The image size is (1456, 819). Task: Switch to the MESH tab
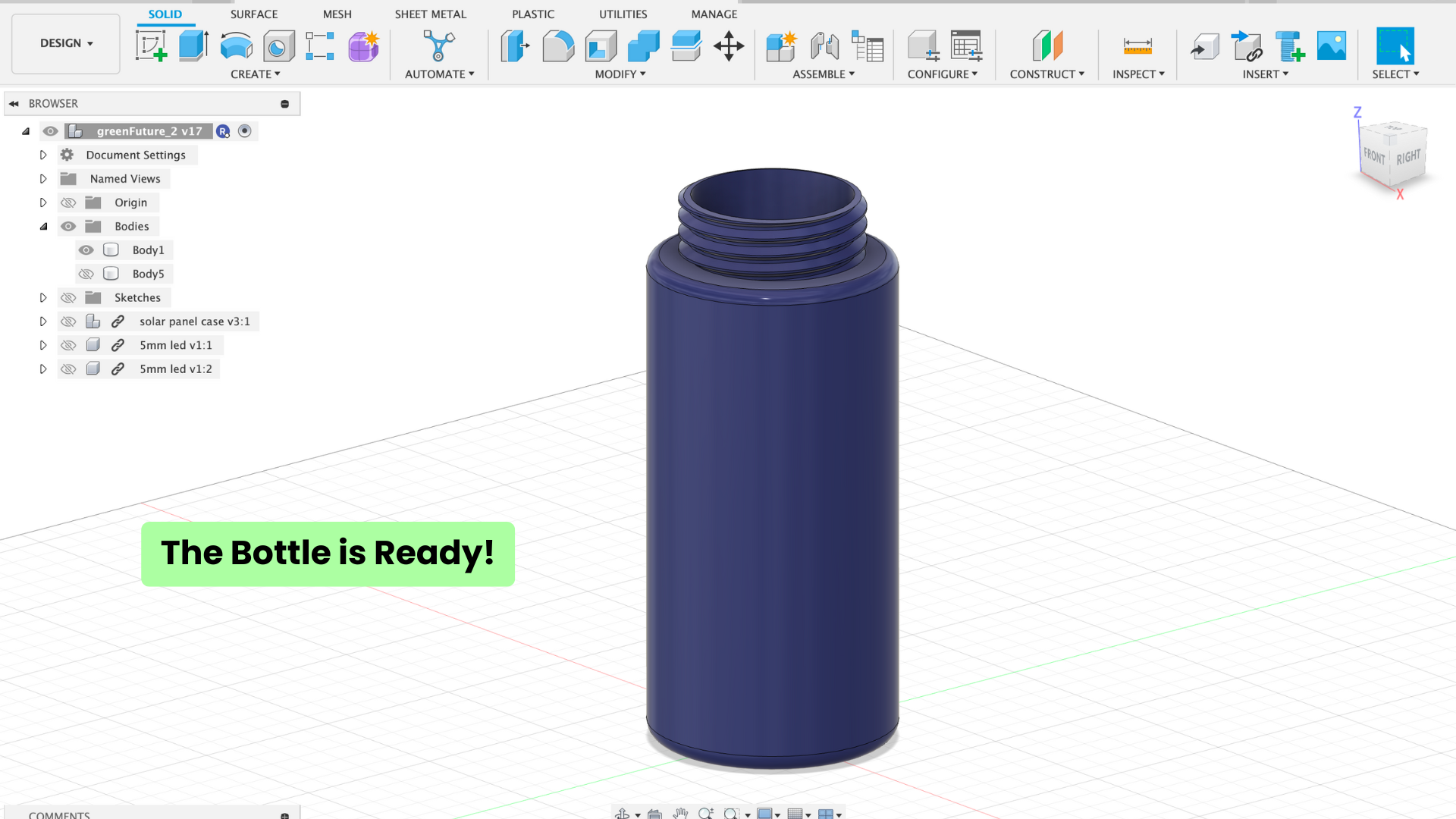[x=337, y=14]
